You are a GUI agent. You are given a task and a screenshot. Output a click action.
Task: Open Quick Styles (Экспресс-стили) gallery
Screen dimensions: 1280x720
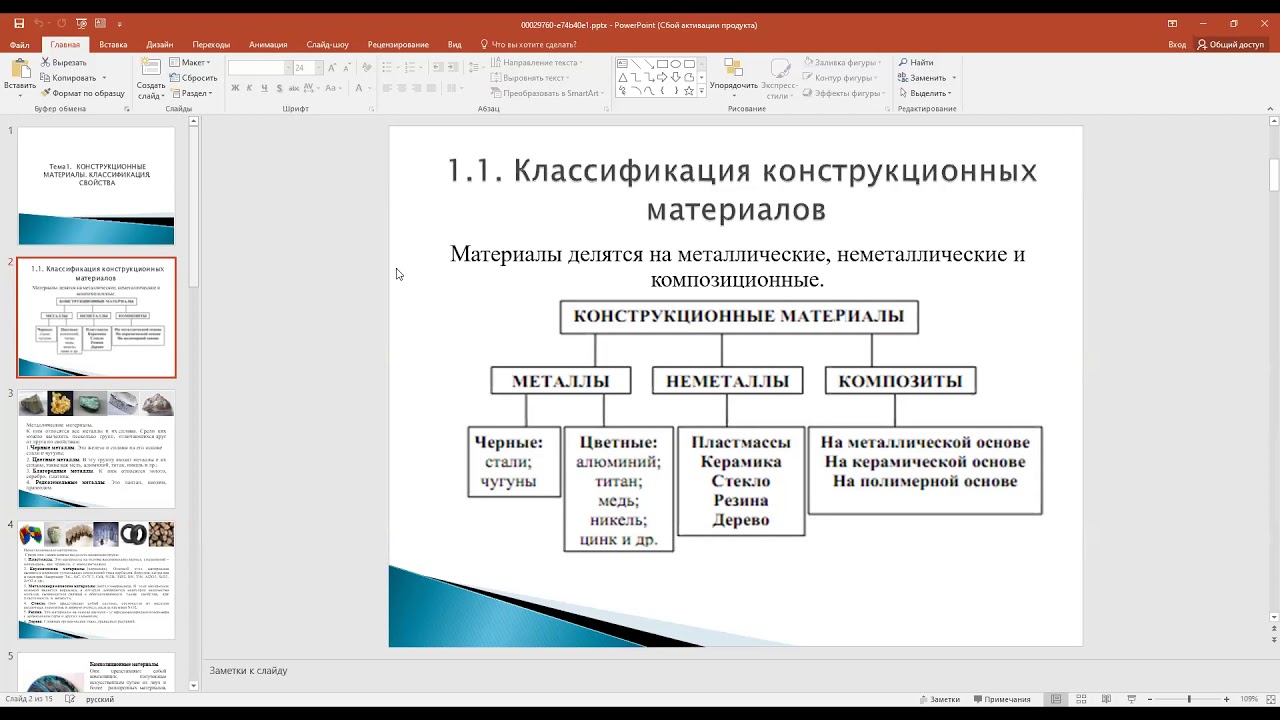(779, 79)
